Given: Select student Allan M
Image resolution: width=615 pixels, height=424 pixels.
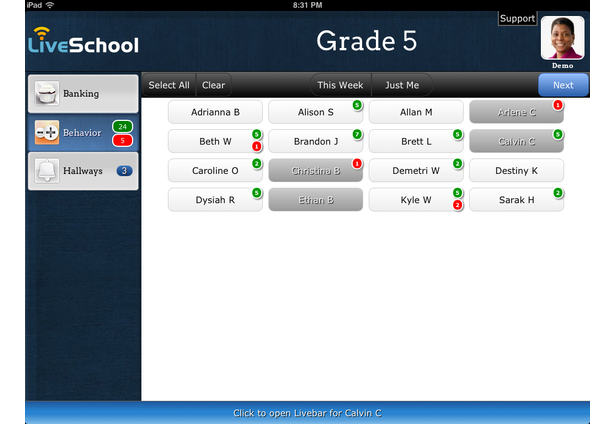Looking at the screenshot, I should tap(416, 112).
